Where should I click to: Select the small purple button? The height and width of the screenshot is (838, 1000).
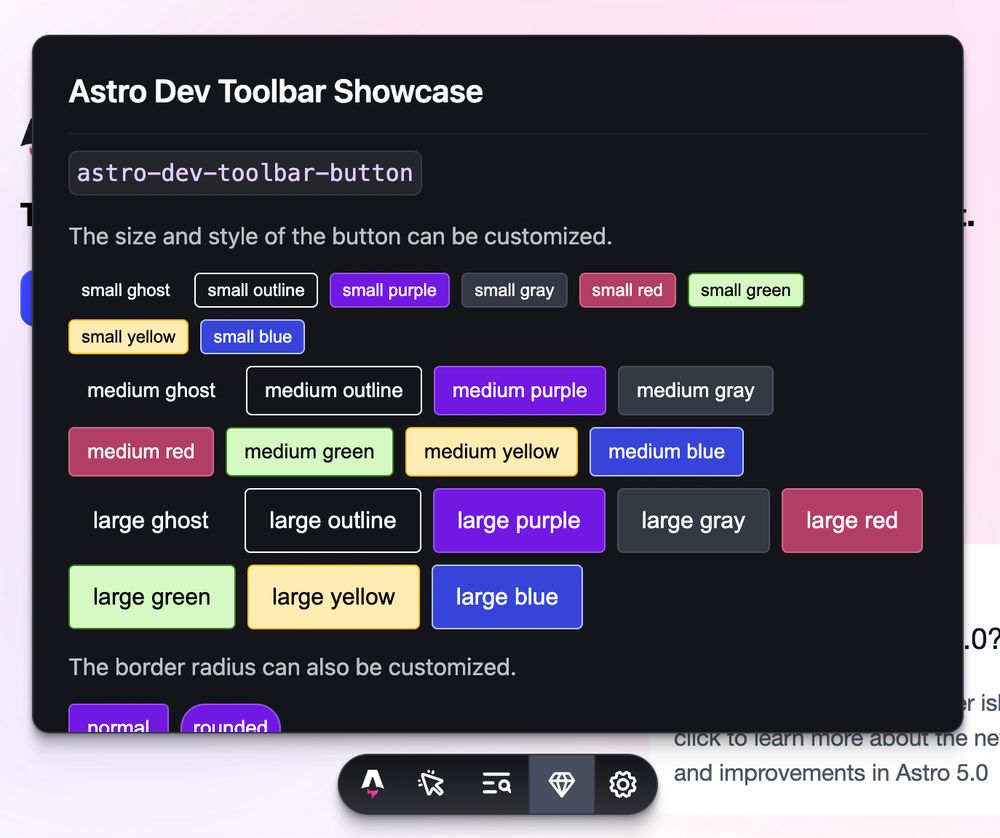tap(390, 290)
